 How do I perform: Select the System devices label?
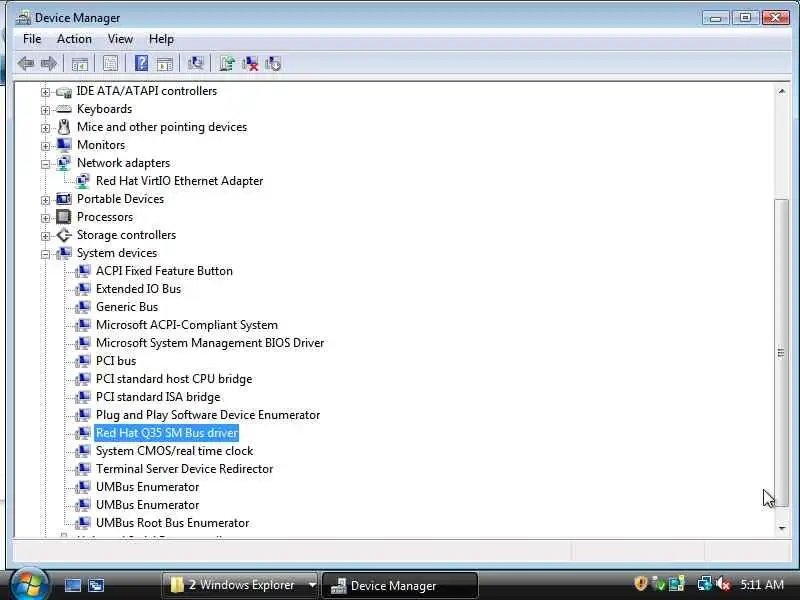(117, 253)
